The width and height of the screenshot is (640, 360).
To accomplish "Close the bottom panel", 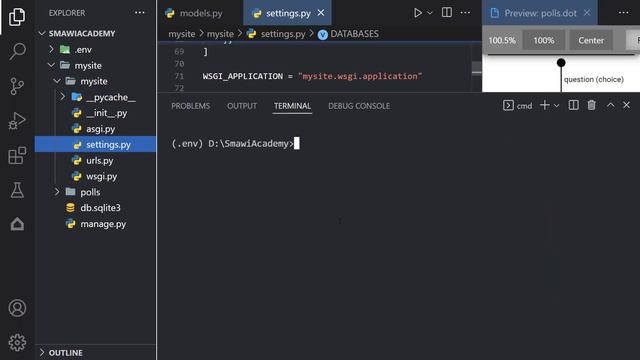I will 627,105.
